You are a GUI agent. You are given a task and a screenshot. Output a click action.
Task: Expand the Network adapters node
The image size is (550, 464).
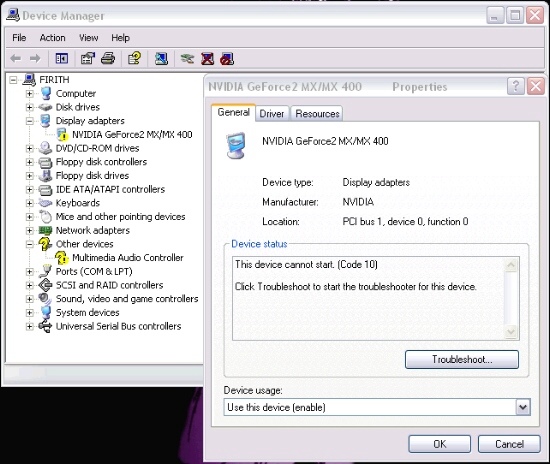click(x=30, y=230)
